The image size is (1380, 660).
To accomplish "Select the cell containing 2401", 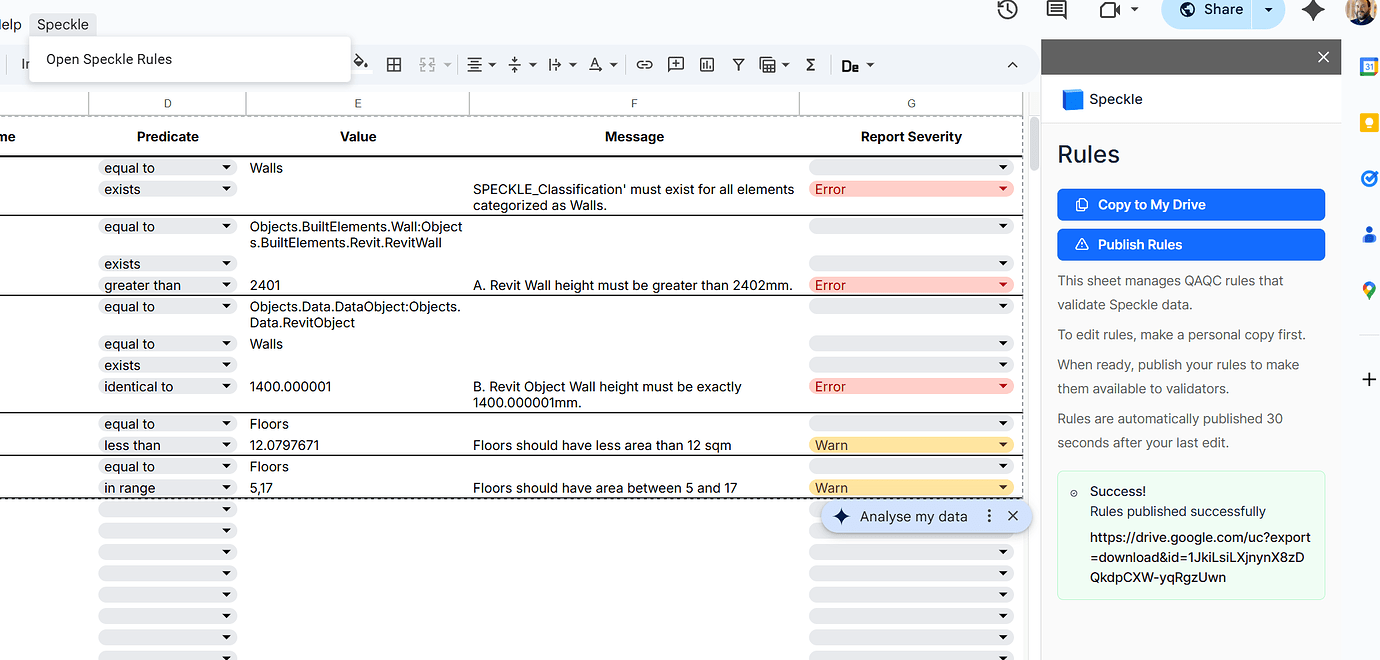I will (x=357, y=286).
